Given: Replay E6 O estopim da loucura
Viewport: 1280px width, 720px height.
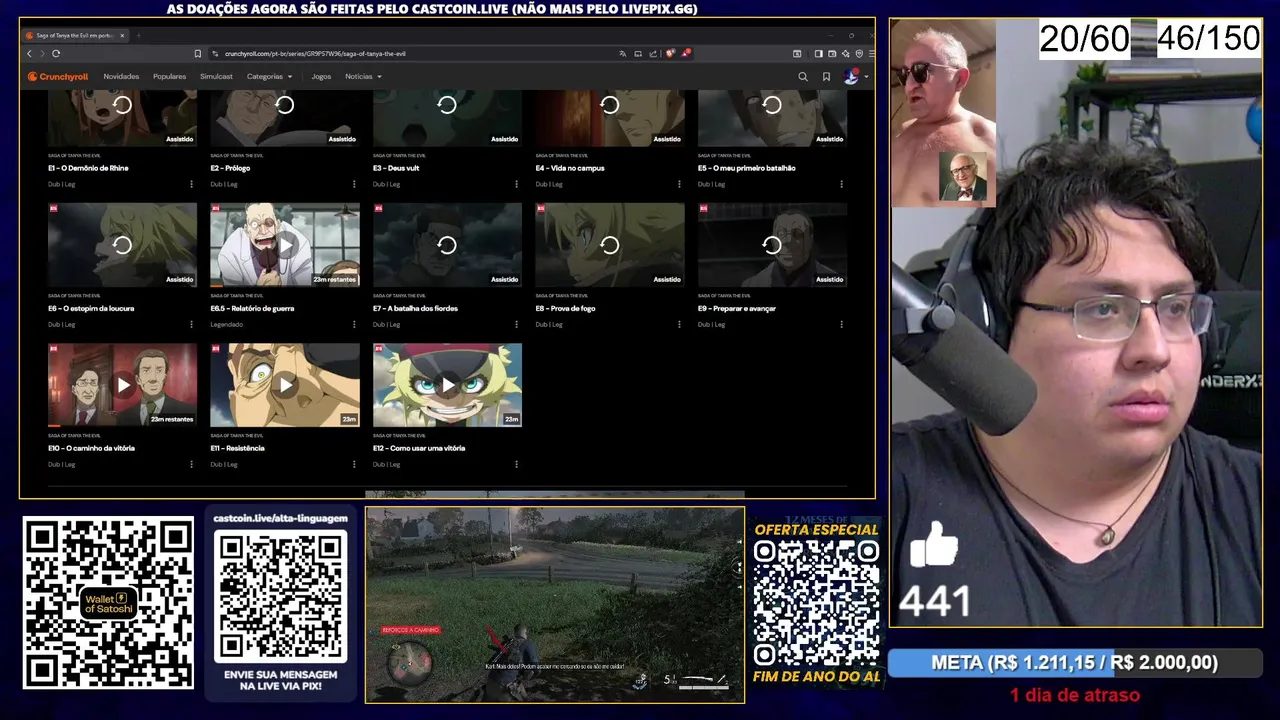Looking at the screenshot, I should (122, 245).
